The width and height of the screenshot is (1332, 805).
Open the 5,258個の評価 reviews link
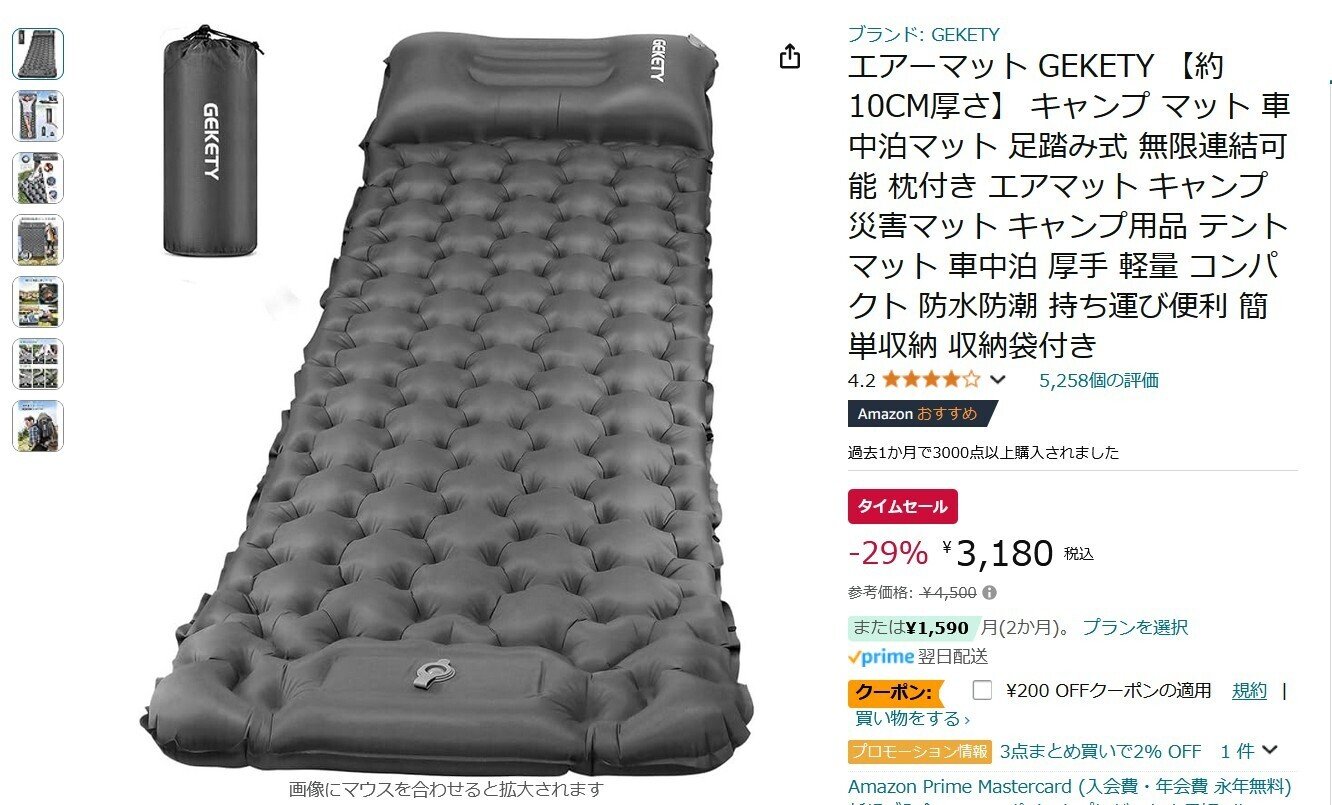(x=1099, y=380)
